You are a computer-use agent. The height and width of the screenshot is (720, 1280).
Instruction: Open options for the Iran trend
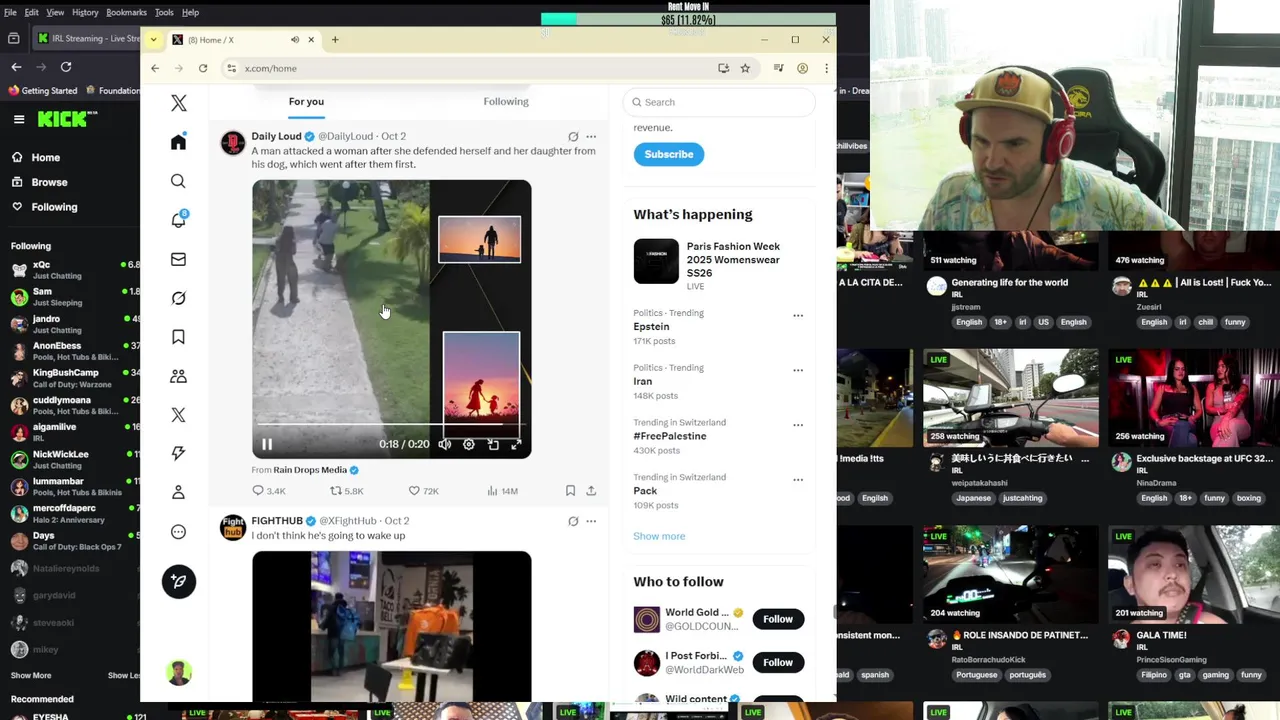click(798, 370)
